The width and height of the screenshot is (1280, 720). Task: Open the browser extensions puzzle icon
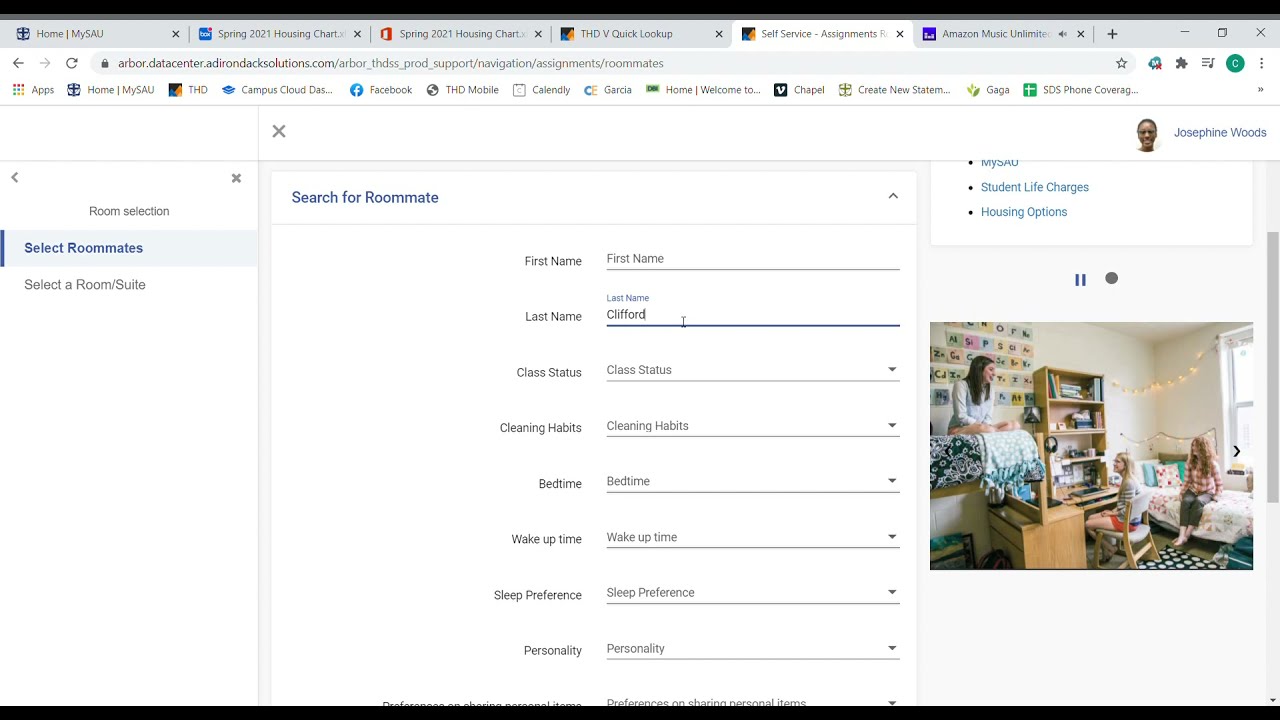pos(1181,63)
